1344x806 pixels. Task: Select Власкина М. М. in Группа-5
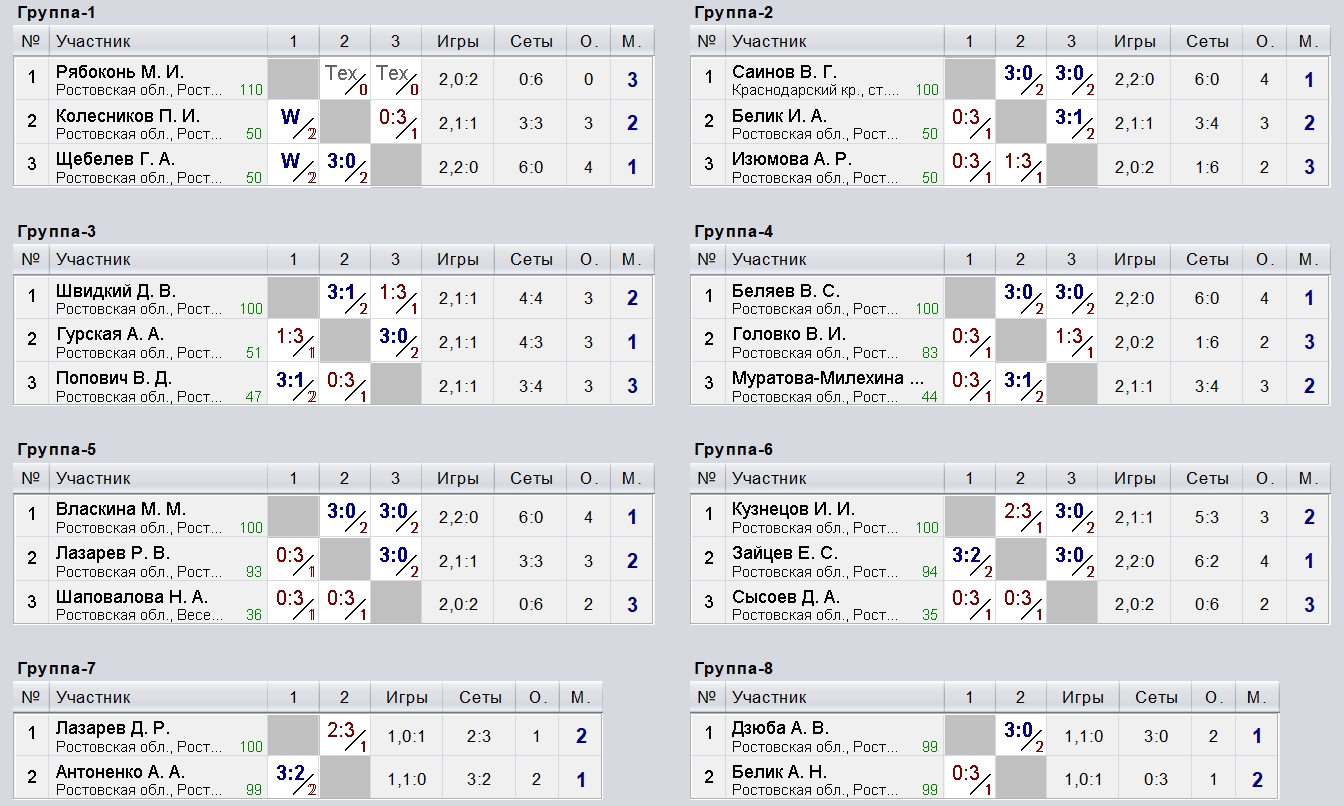[x=121, y=509]
